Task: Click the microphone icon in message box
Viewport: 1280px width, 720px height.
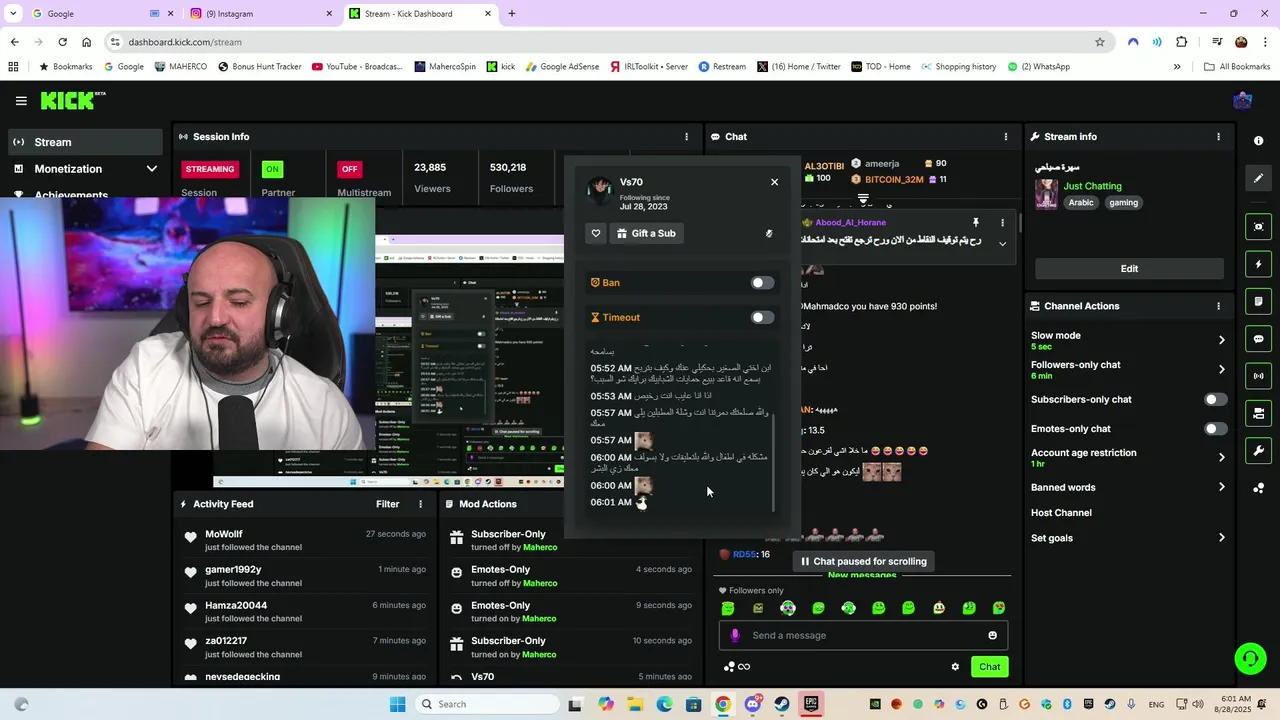Action: click(735, 635)
